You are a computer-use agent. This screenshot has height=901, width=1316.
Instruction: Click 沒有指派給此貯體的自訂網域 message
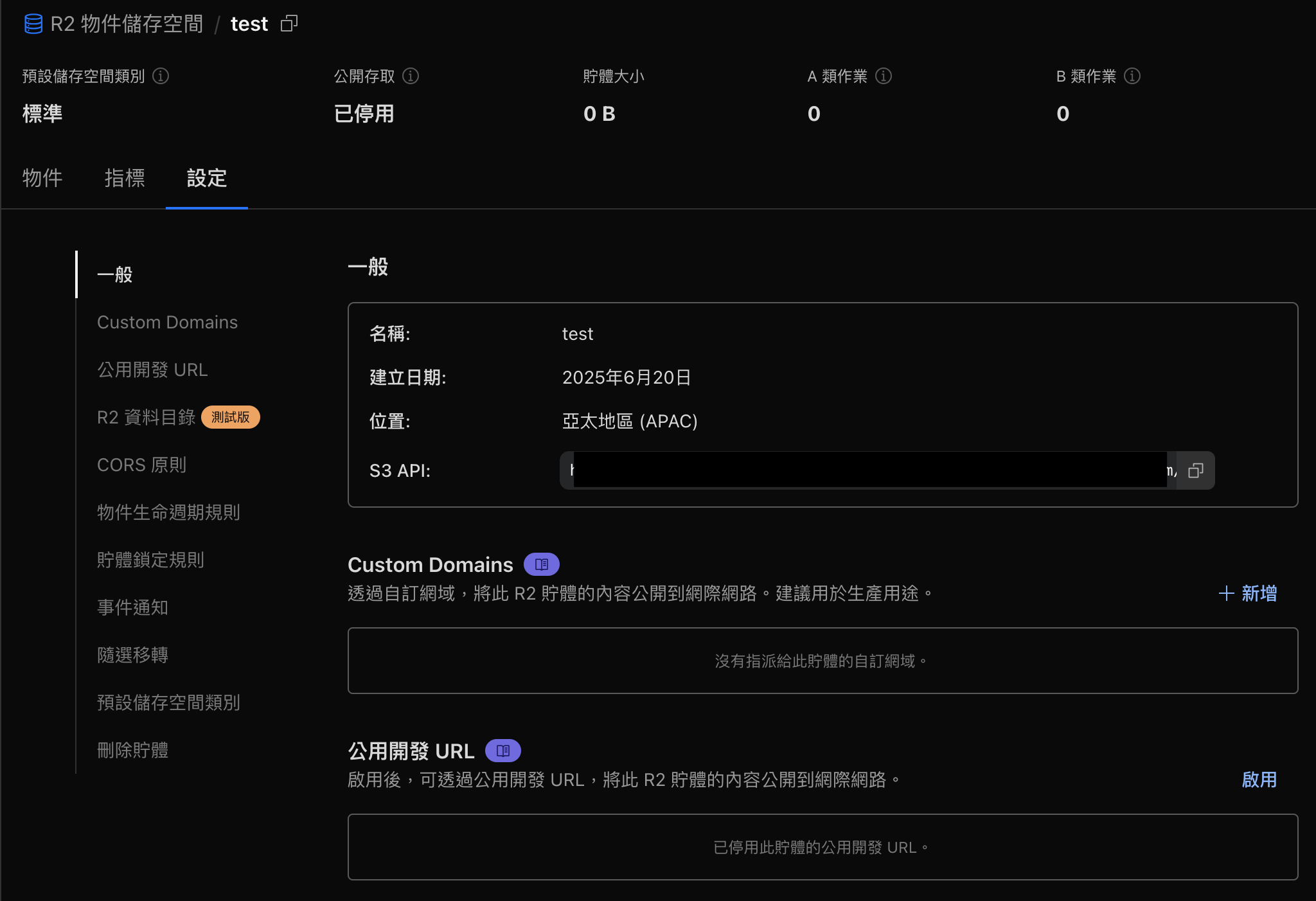[821, 661]
